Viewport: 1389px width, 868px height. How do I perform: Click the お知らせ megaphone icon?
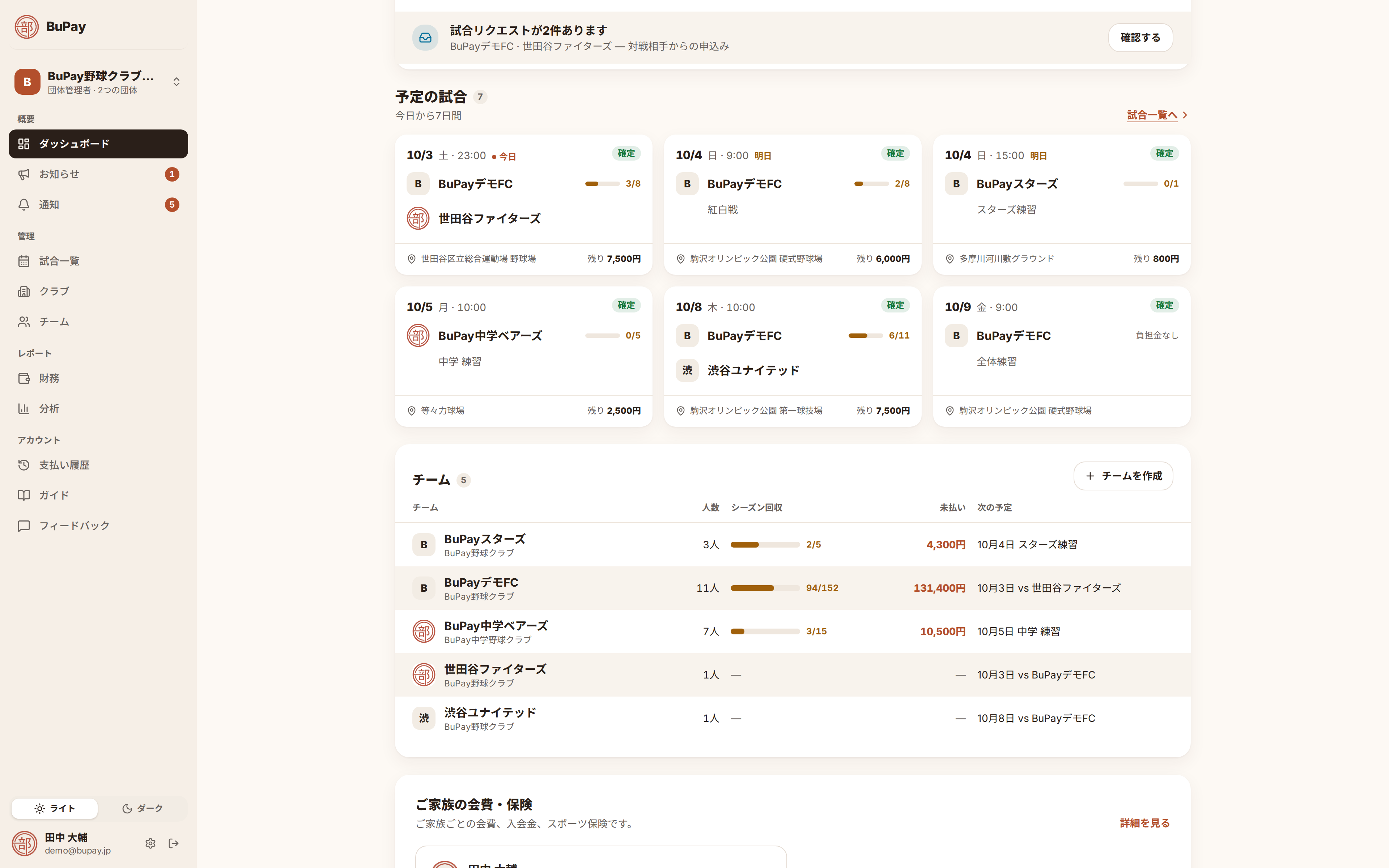(x=24, y=174)
